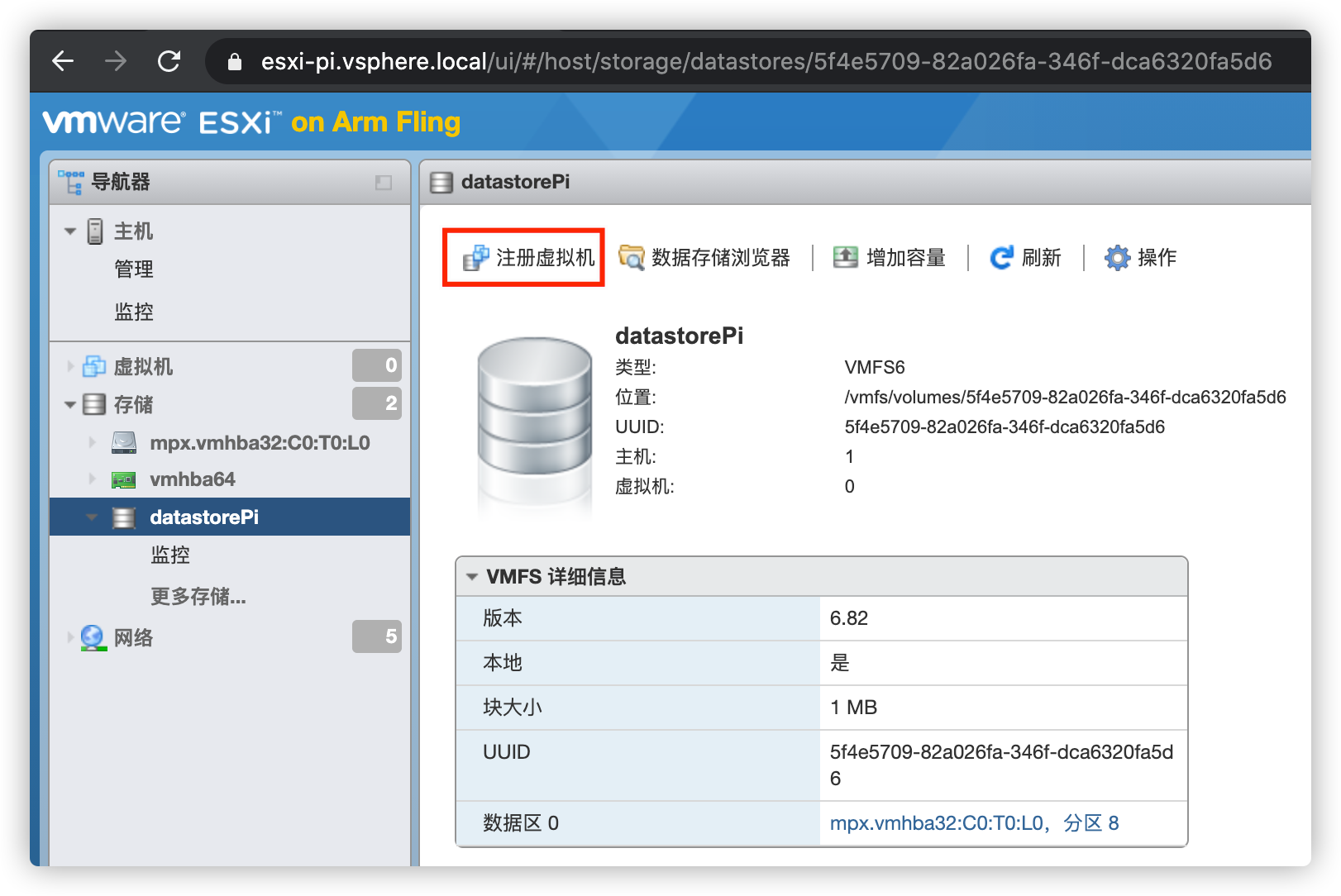Click 更多存储... in the navigator
Image resolution: width=1341 pixels, height=896 pixels.
pos(198,597)
